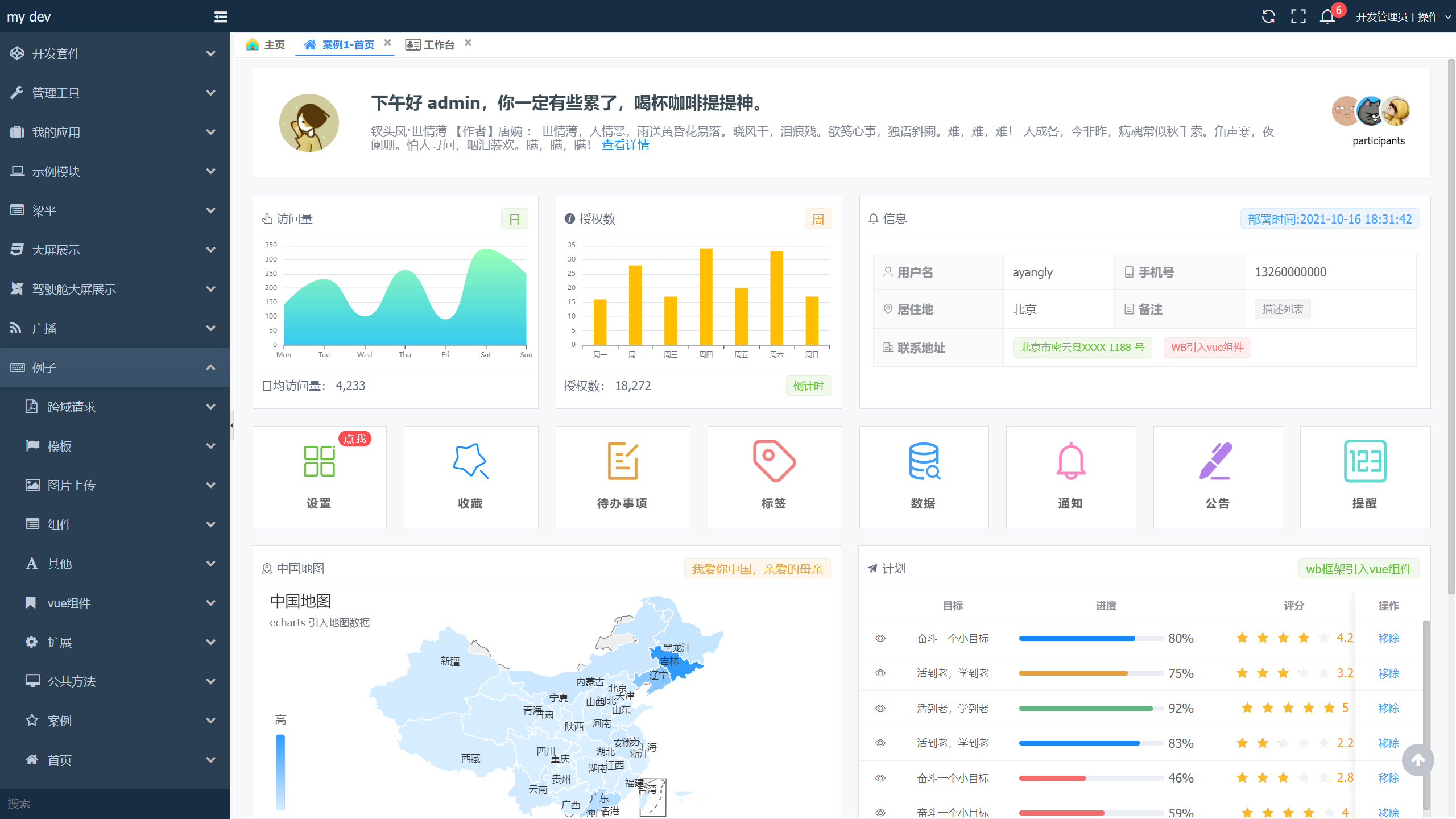Image resolution: width=1456 pixels, height=819 pixels.
Task: Open the 设置 settings grid card
Action: [319, 477]
